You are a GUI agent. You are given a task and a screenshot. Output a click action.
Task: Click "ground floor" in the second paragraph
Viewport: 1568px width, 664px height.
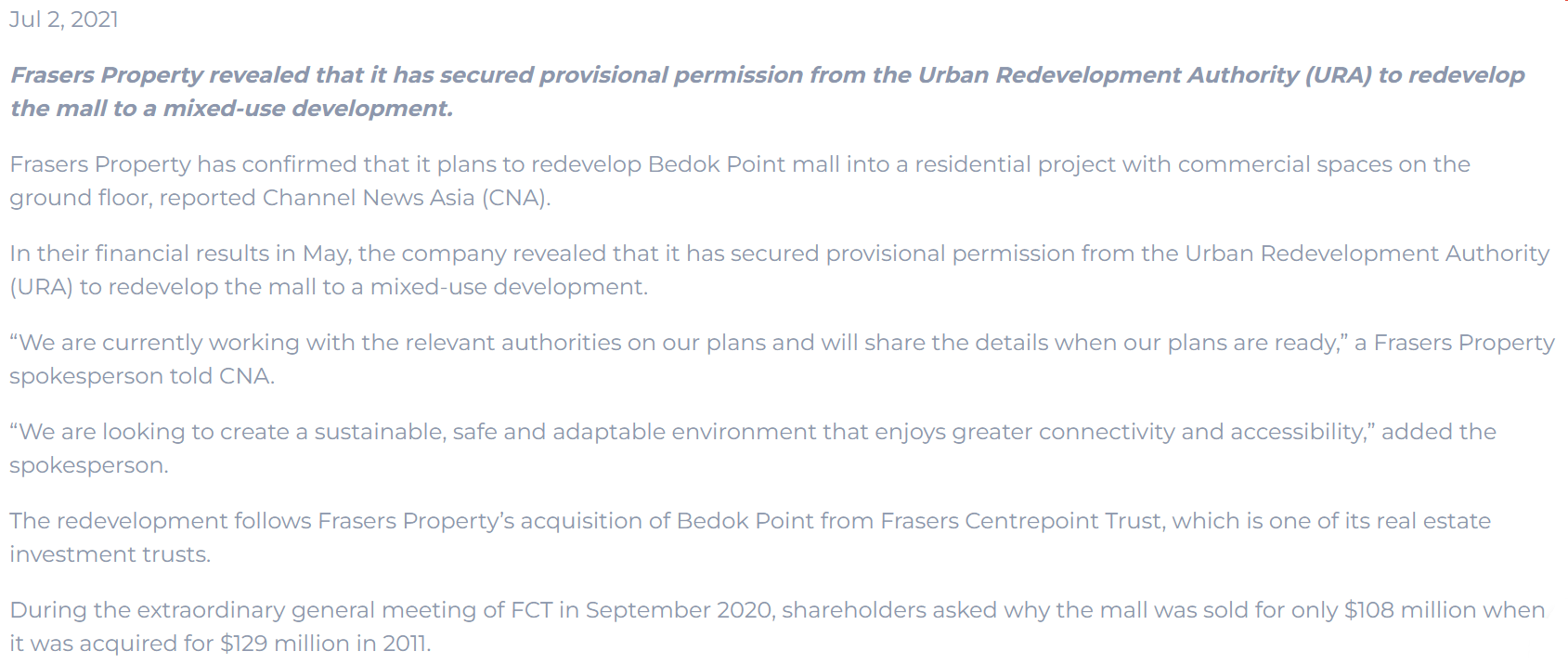[78, 198]
